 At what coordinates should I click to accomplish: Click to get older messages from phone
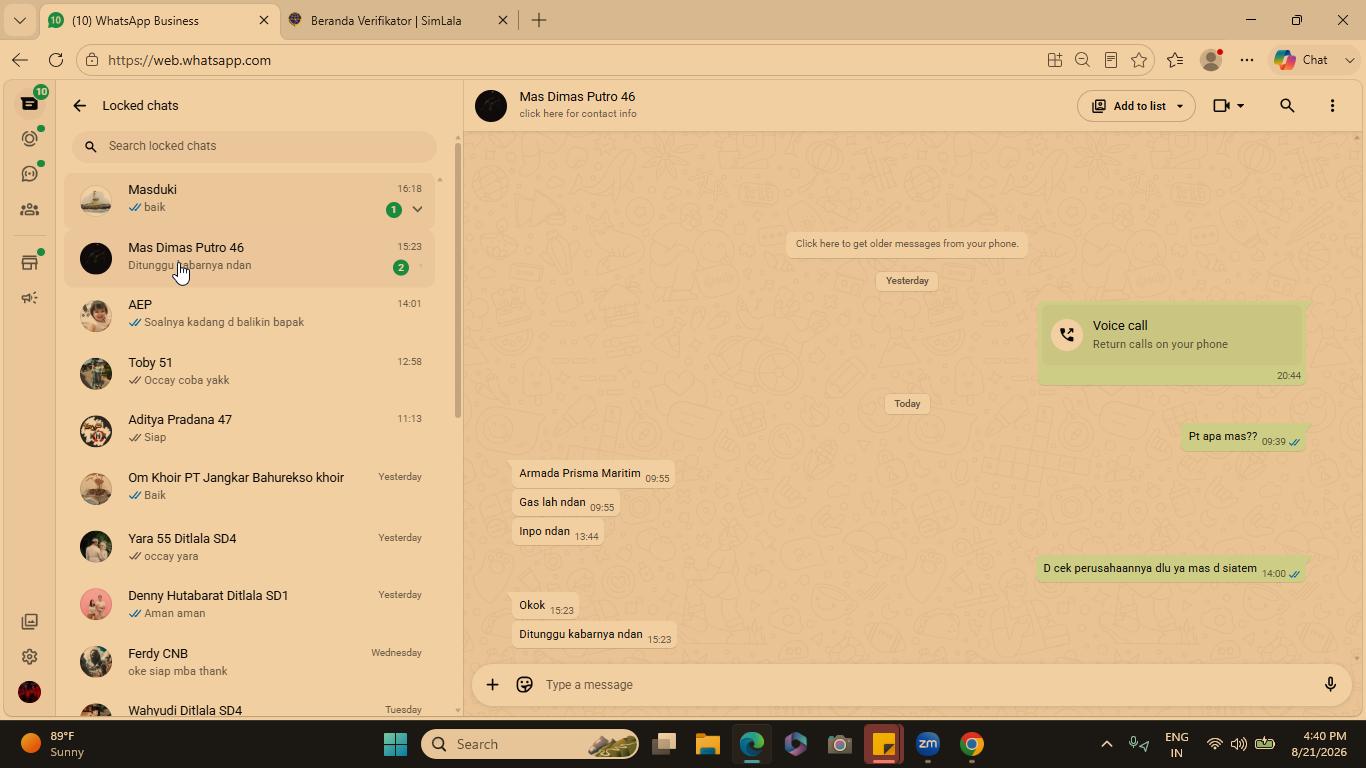[907, 244]
